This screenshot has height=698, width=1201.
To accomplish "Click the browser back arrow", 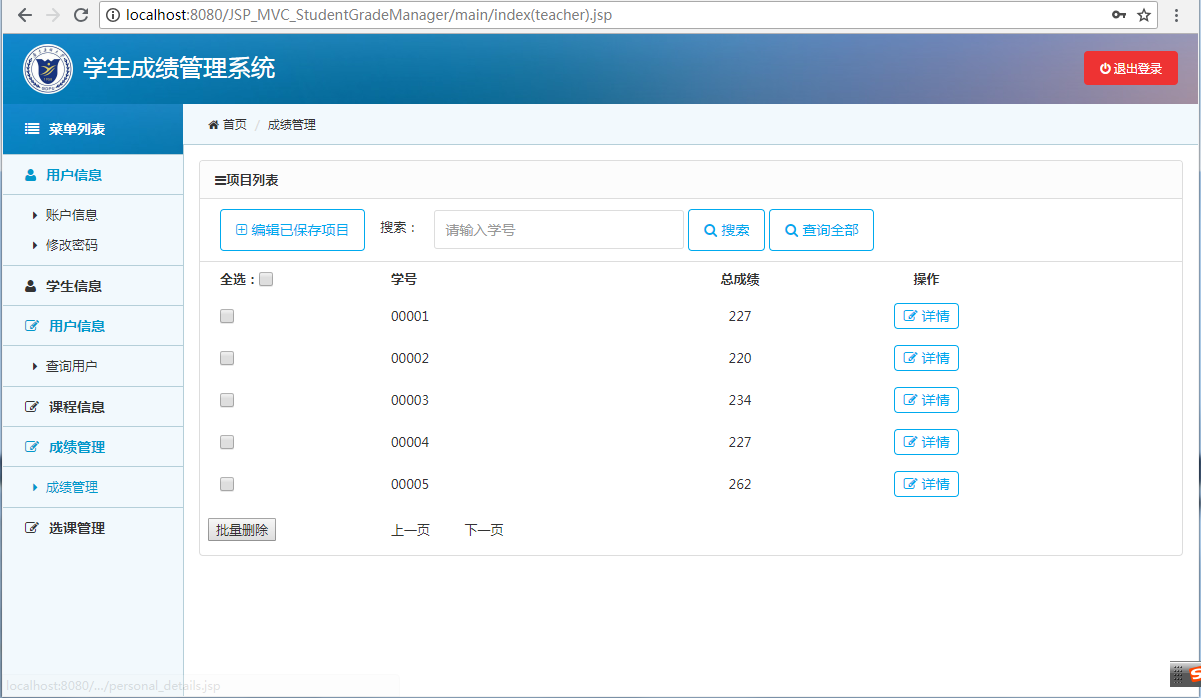I will click(x=24, y=15).
